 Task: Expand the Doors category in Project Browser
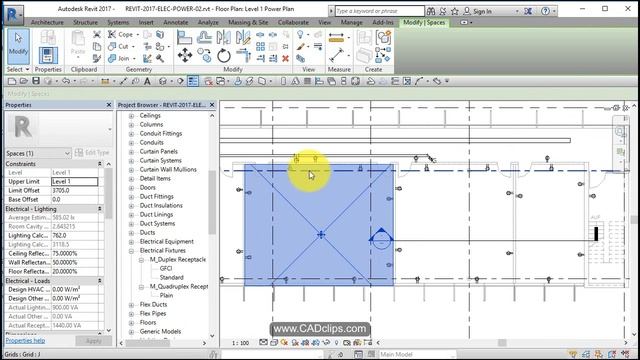pos(131,188)
